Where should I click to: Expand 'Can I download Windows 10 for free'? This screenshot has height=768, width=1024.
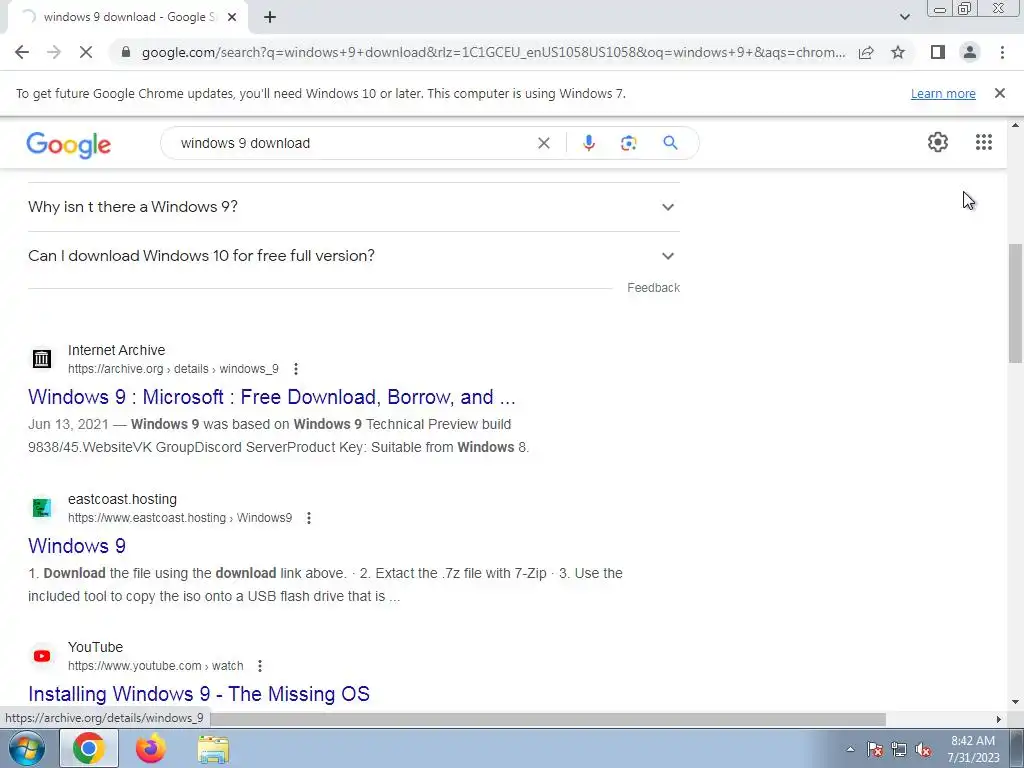[x=353, y=255]
